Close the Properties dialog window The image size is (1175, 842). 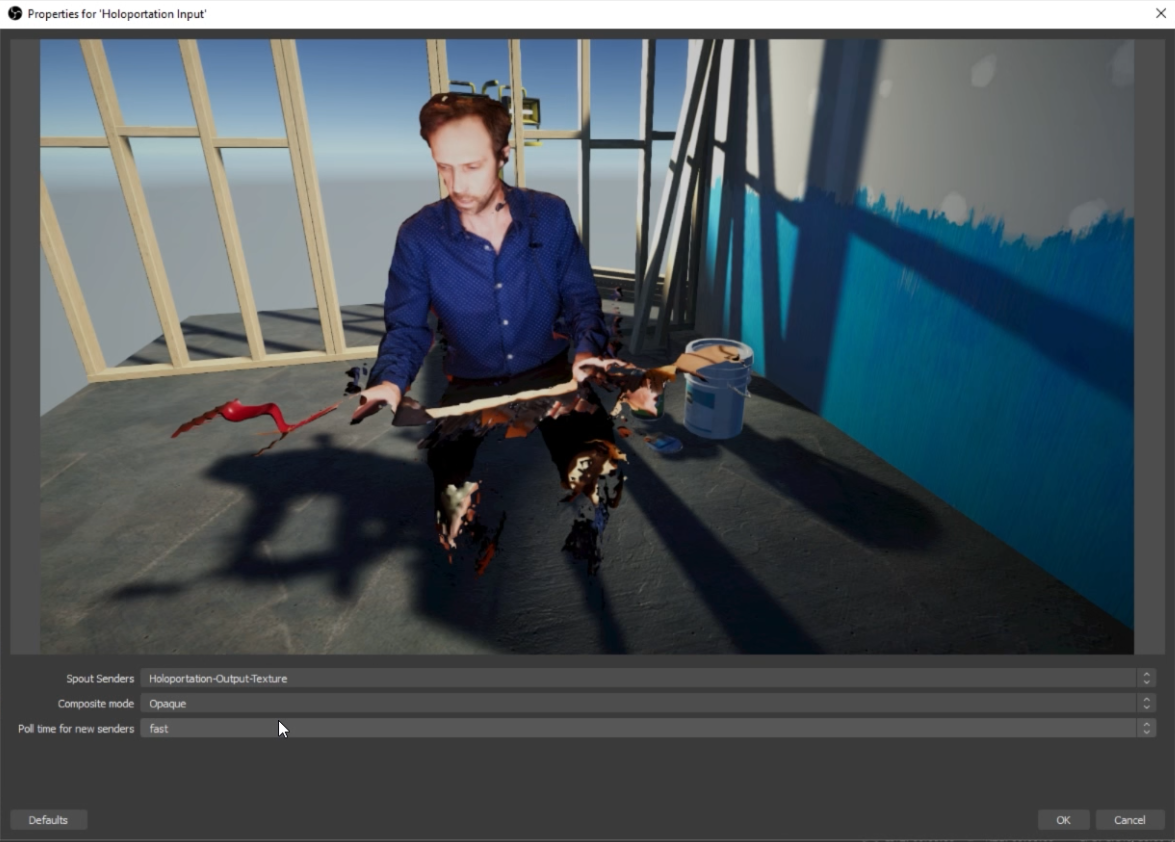[1160, 13]
